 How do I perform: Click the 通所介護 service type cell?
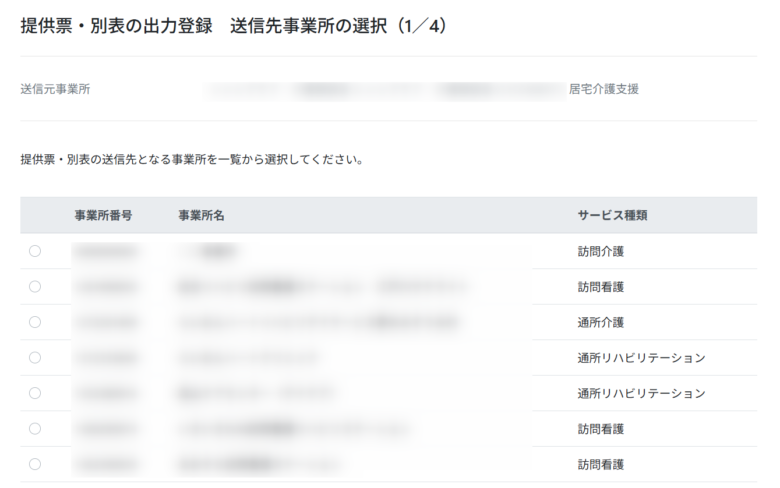[x=600, y=322]
